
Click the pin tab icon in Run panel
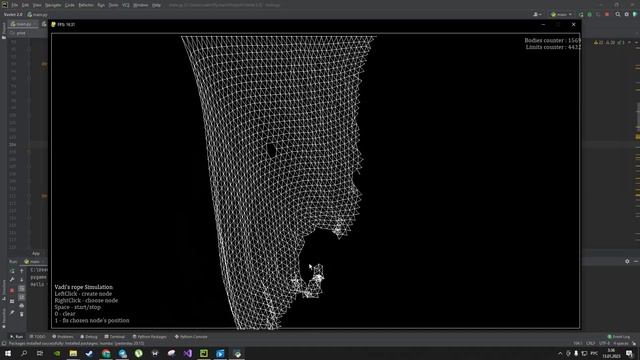pyautogui.click(x=12, y=313)
